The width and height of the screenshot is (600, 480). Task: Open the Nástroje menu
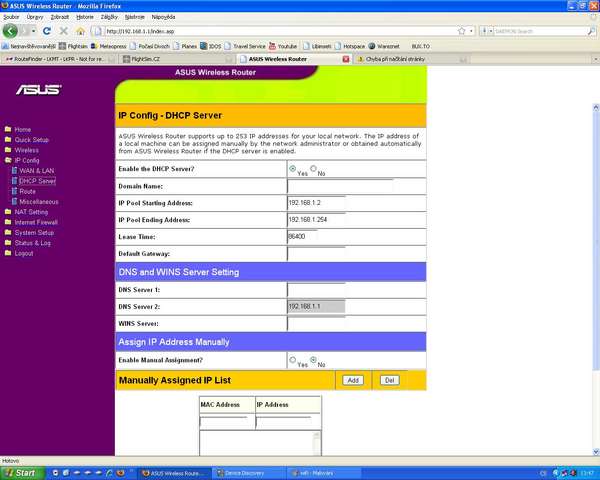point(135,17)
